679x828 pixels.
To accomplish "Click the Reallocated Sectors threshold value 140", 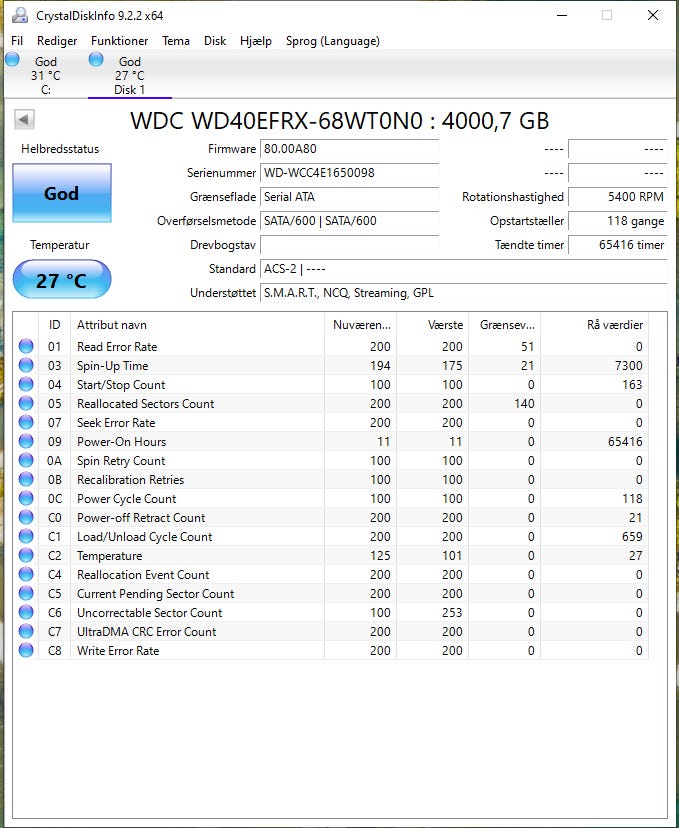I will pos(524,403).
